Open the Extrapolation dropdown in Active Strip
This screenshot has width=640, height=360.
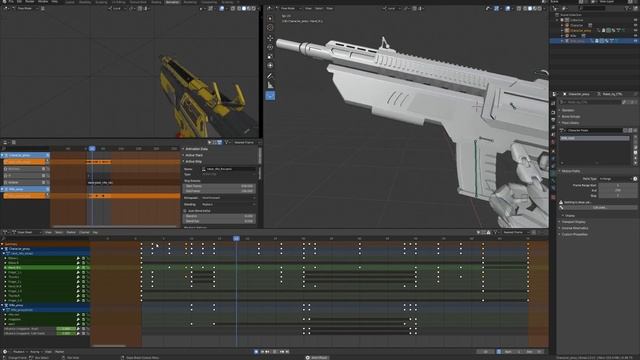[x=229, y=198]
